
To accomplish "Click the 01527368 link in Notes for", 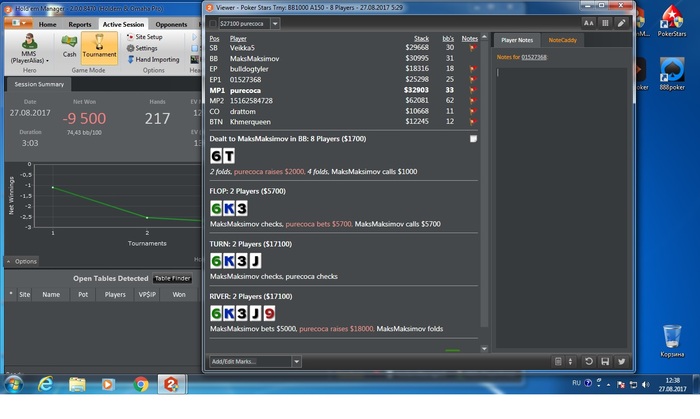I will point(534,57).
